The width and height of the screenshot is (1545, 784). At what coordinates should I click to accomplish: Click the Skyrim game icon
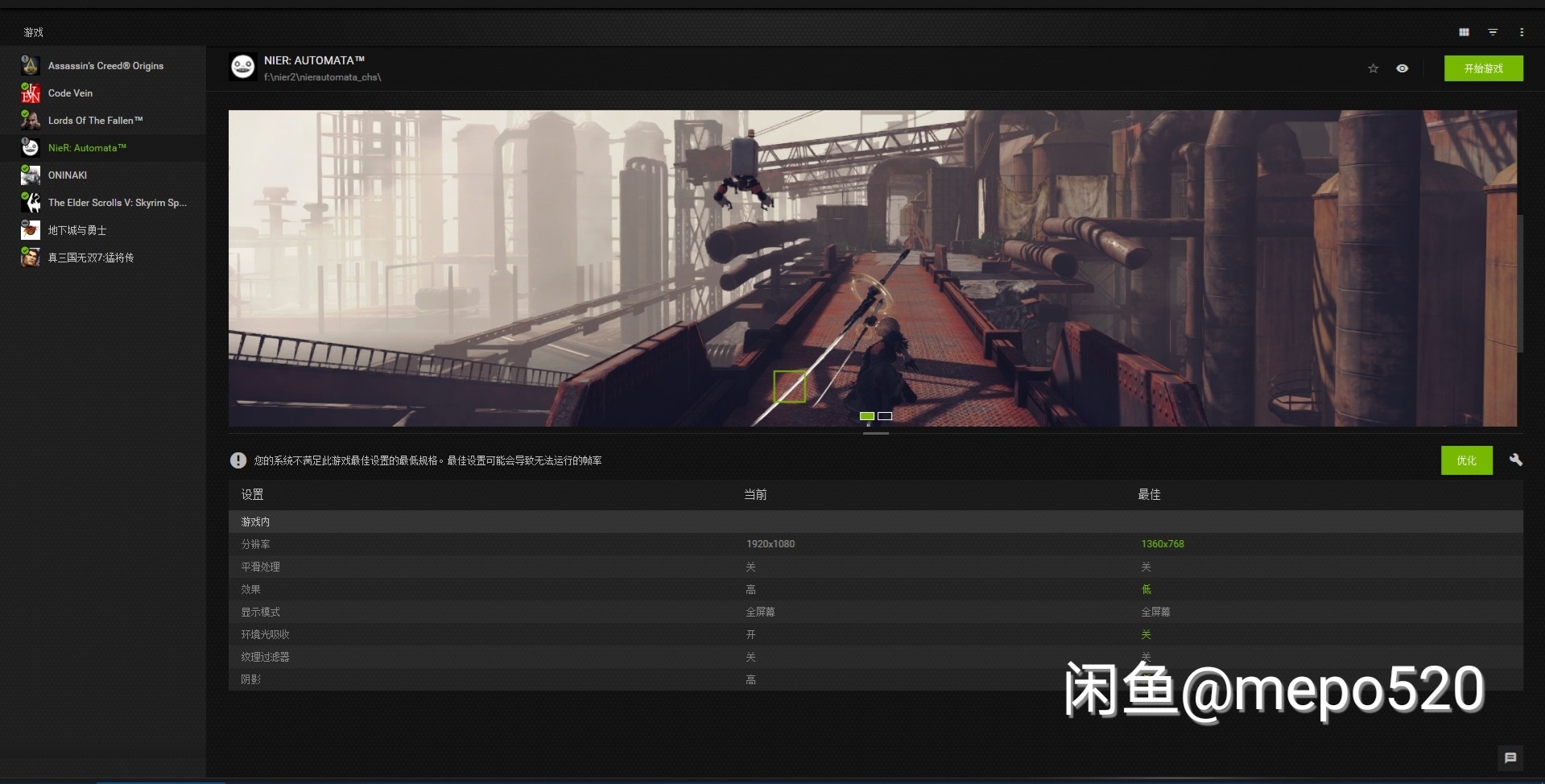(31, 203)
